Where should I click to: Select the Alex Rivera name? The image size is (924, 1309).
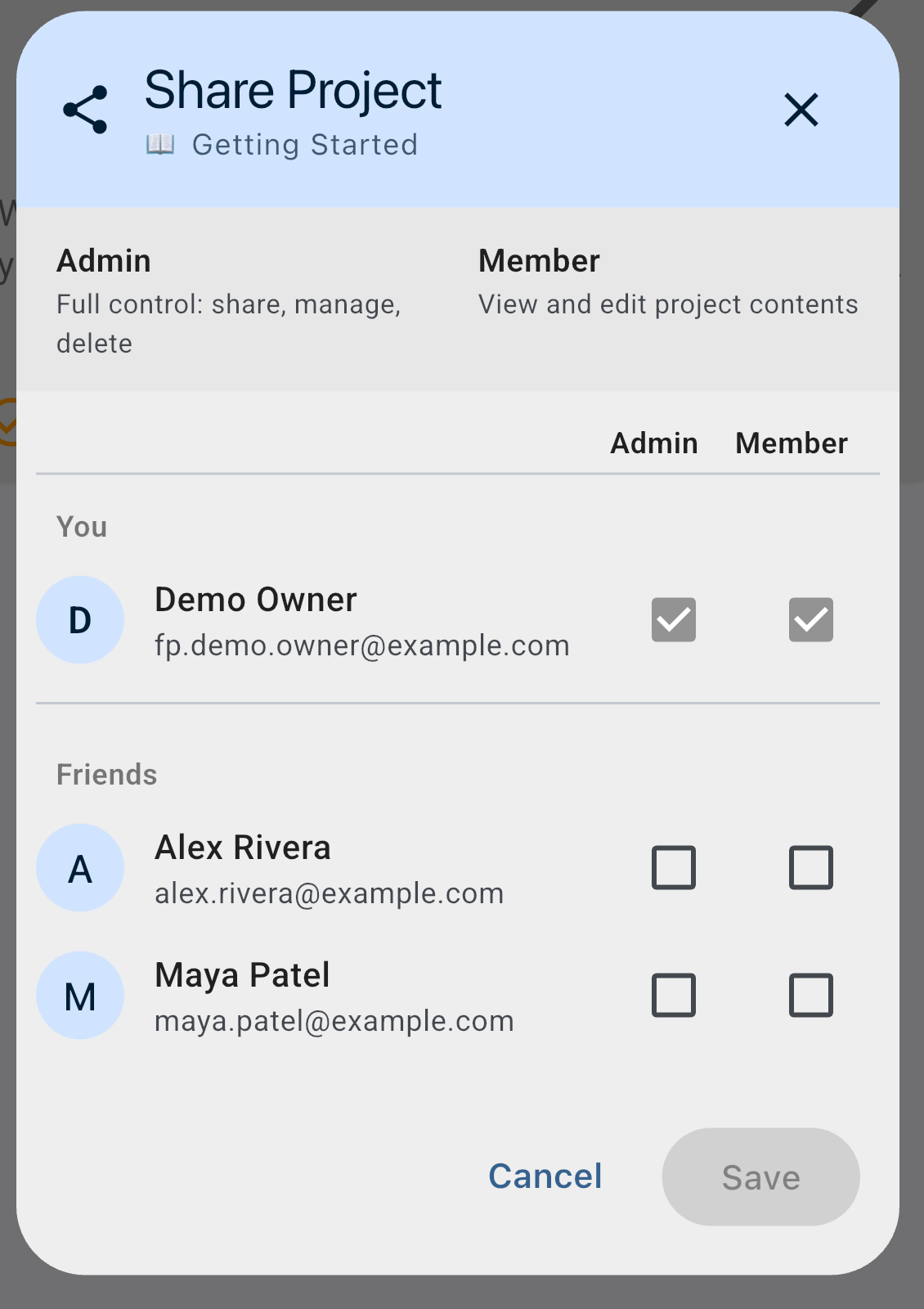(243, 848)
